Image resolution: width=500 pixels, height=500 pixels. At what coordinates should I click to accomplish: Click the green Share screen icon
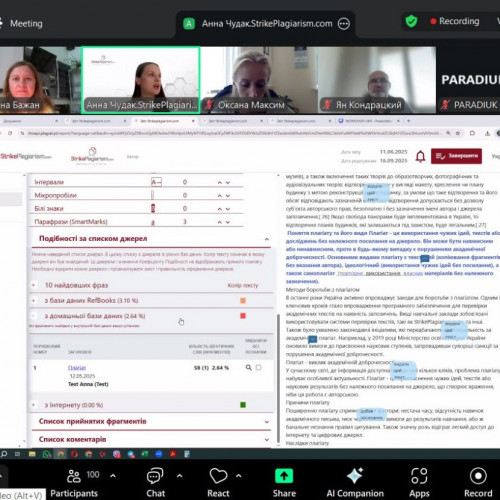[284, 476]
